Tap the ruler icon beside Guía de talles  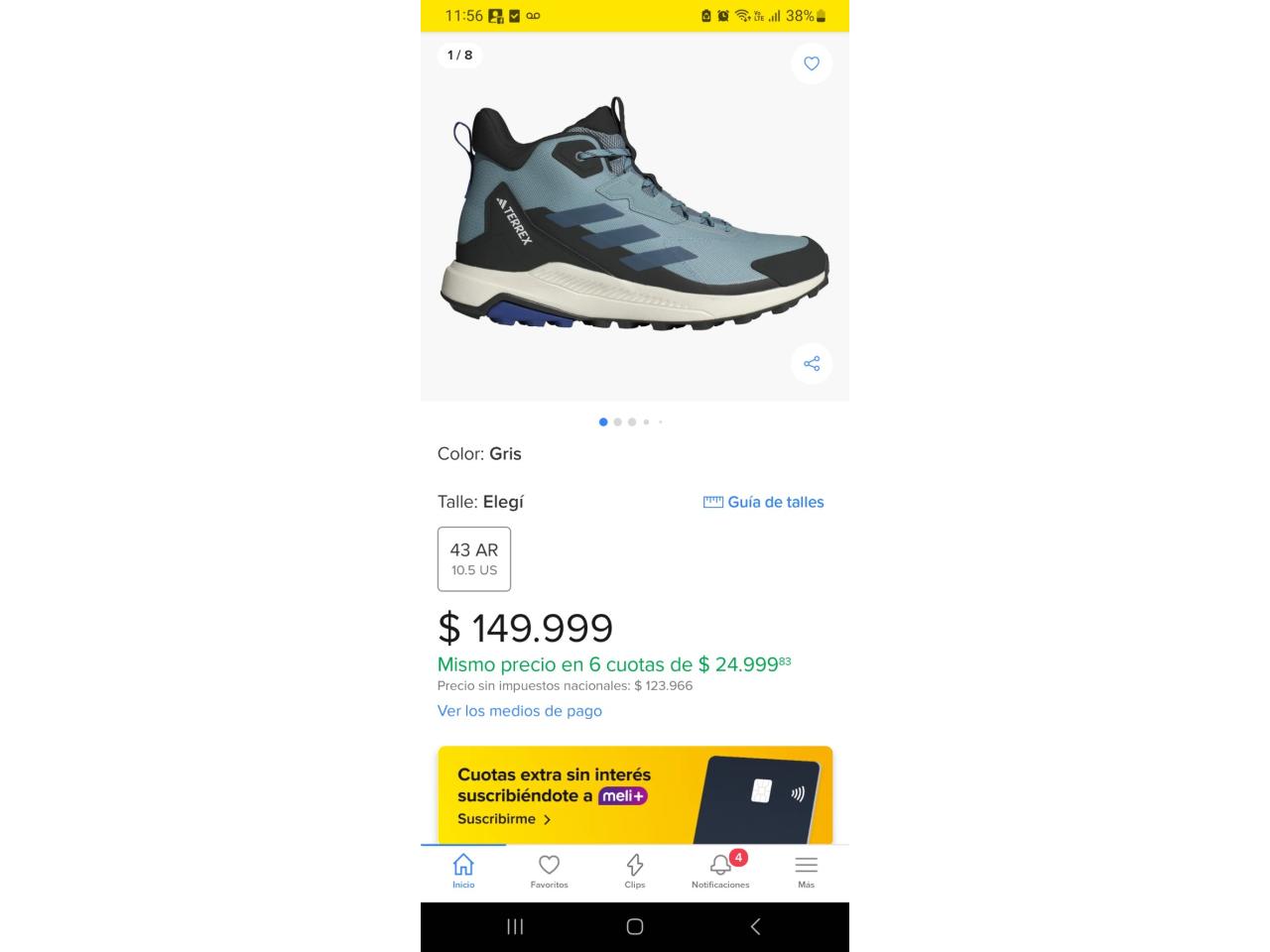click(713, 502)
